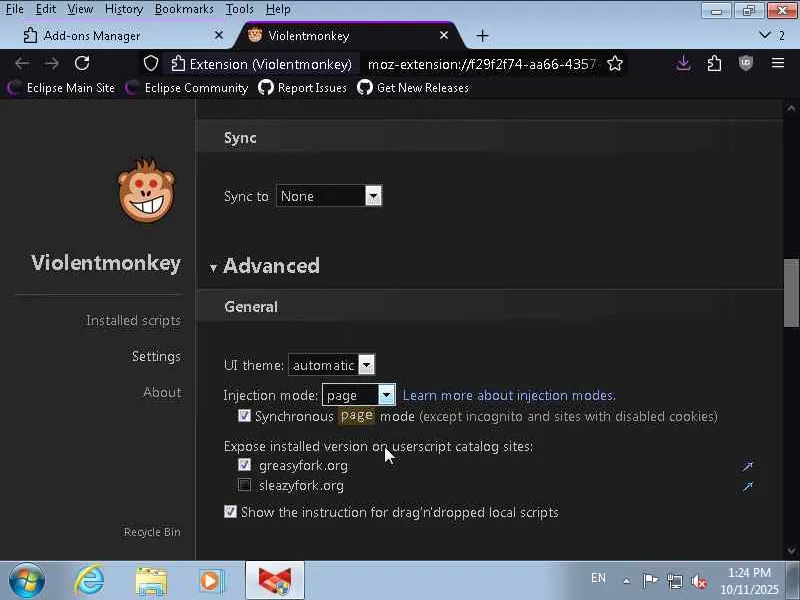Open the Tools menu
Viewport: 800px width, 600px height.
(239, 9)
